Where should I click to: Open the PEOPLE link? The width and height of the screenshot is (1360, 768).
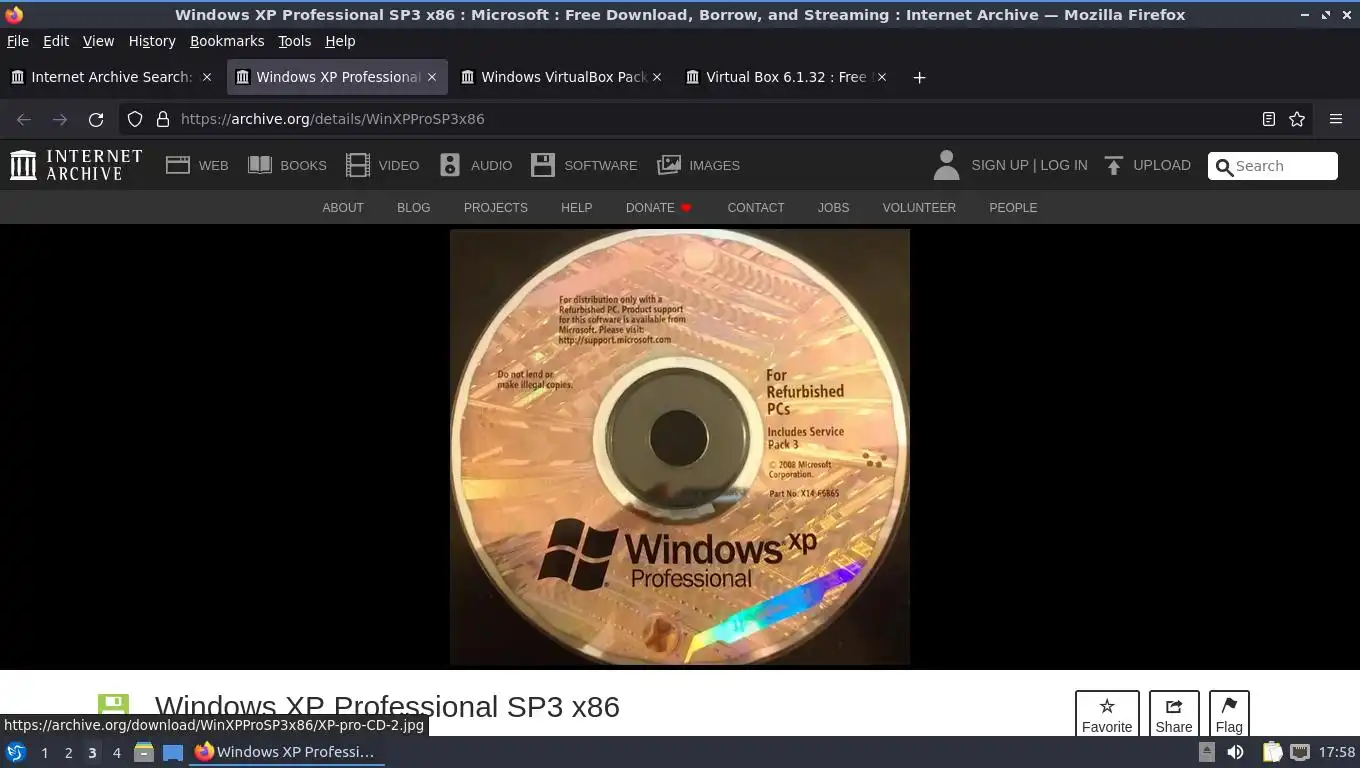(1013, 207)
